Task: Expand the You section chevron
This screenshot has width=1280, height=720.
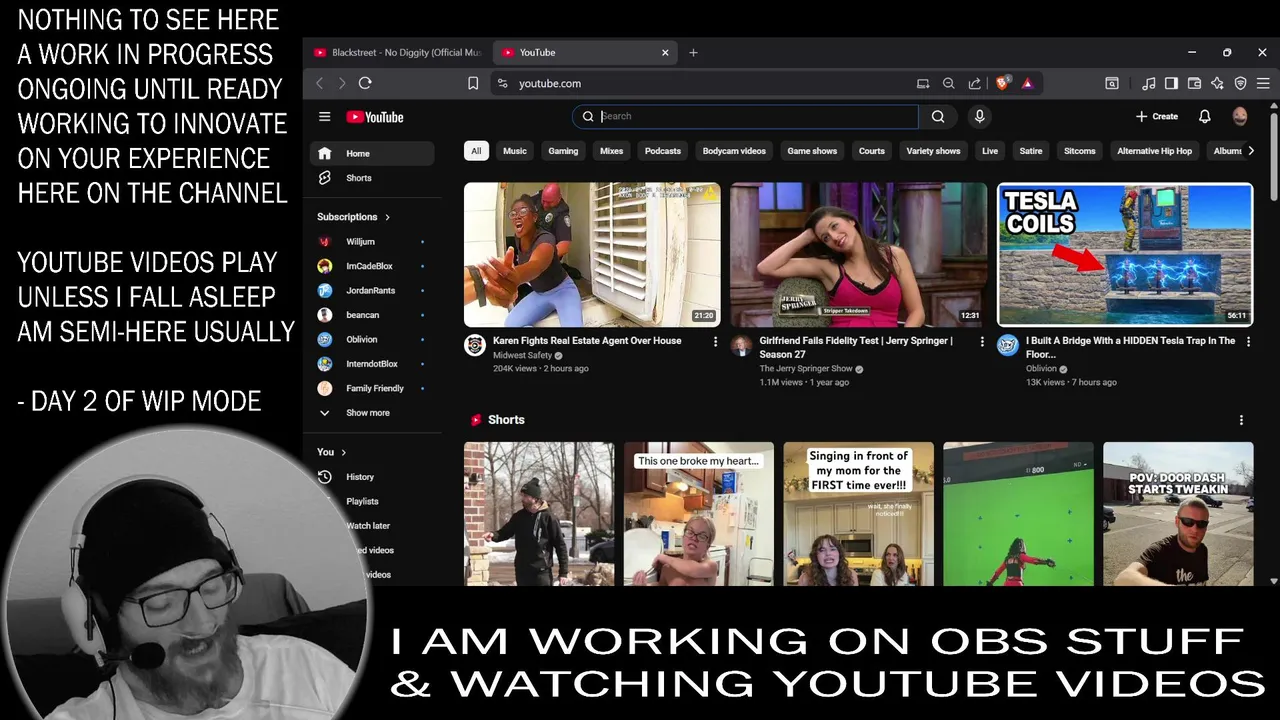Action: tap(344, 452)
